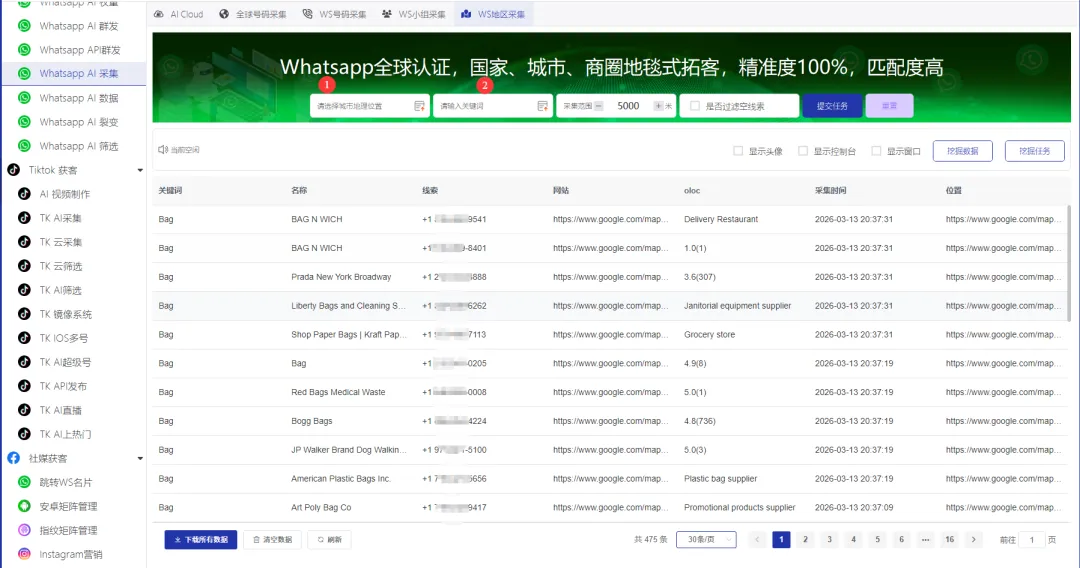This screenshot has height=568, width=1080.
Task: Click keyword input field
Action: pos(493,106)
